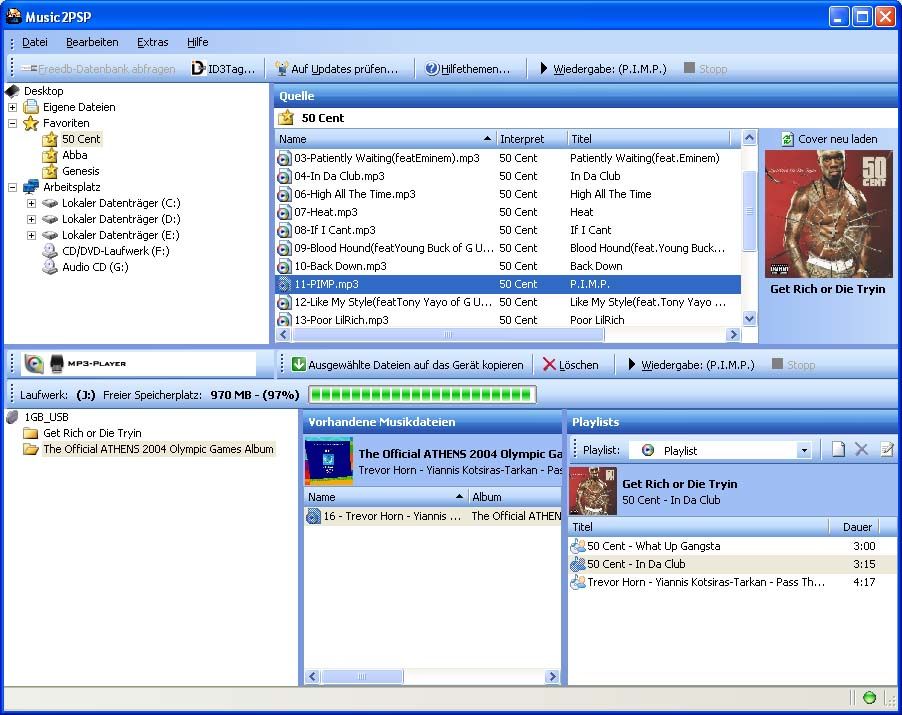This screenshot has height=715, width=902.
Task: Open the ID3Tag editor
Action: coord(223,69)
